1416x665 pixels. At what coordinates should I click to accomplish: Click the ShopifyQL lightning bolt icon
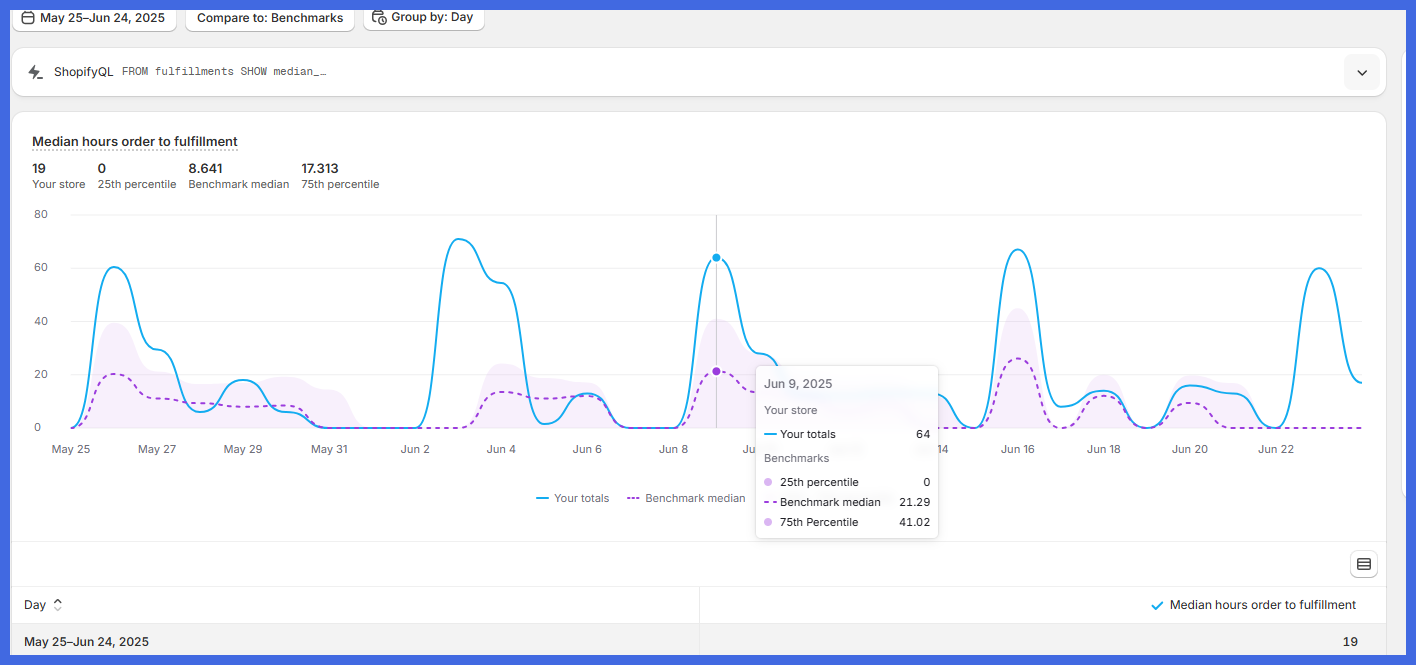pos(35,72)
